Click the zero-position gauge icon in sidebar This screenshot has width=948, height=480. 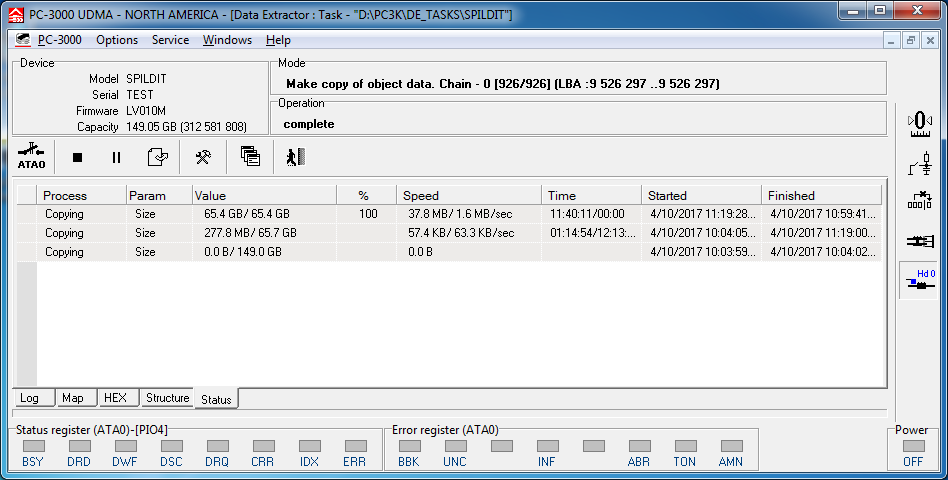pos(920,124)
